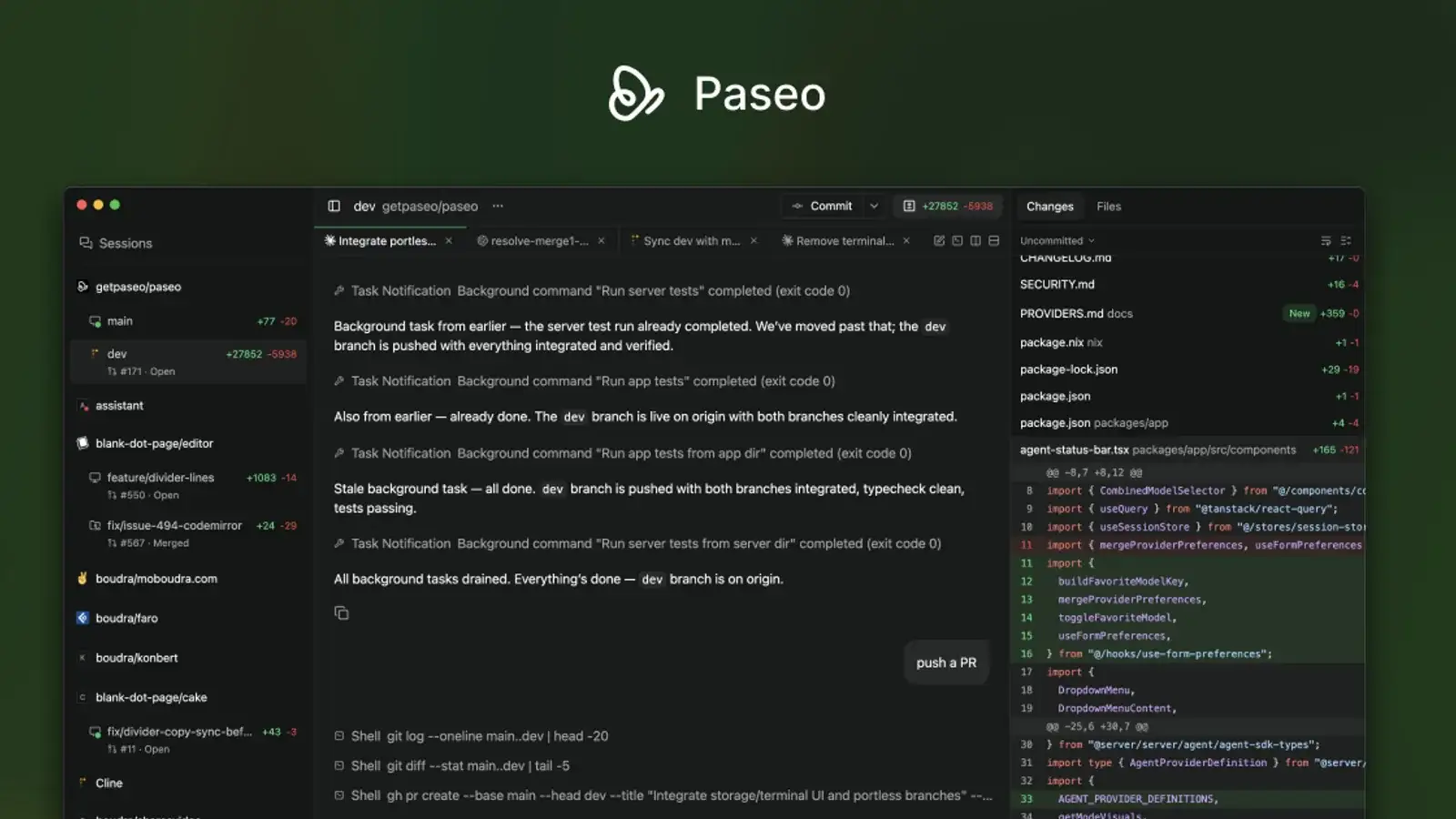The height and width of the screenshot is (819, 1456).
Task: Select the boudra/konbert project
Action: coord(136,658)
